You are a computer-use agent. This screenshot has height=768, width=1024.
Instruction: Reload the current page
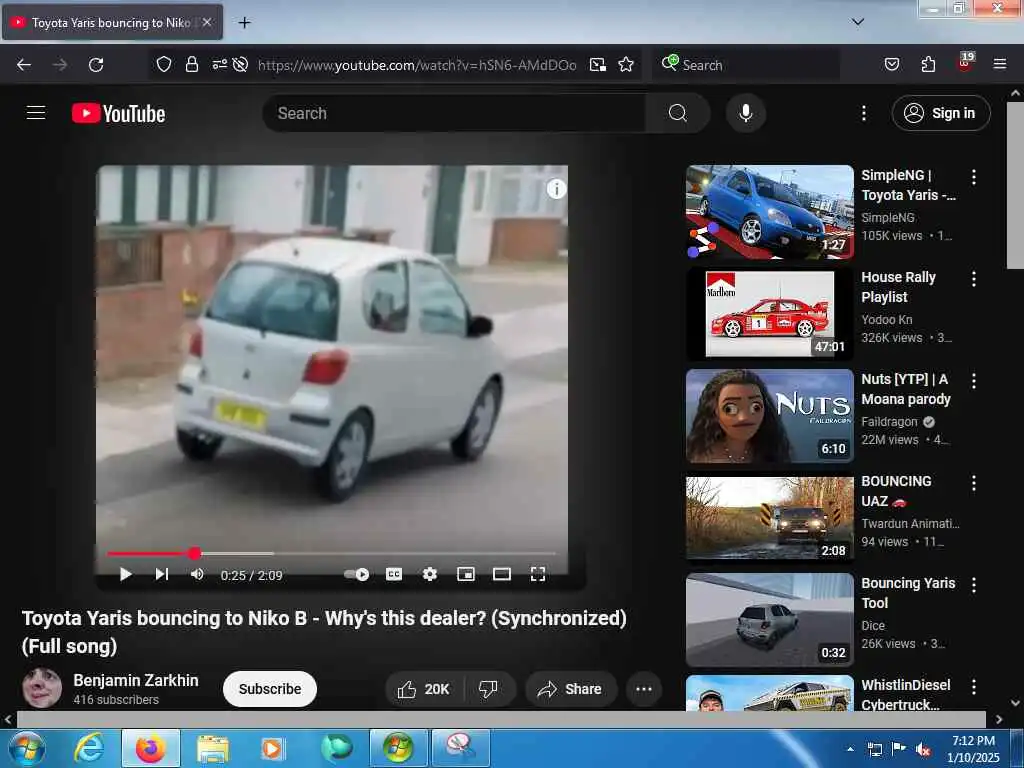tap(96, 65)
